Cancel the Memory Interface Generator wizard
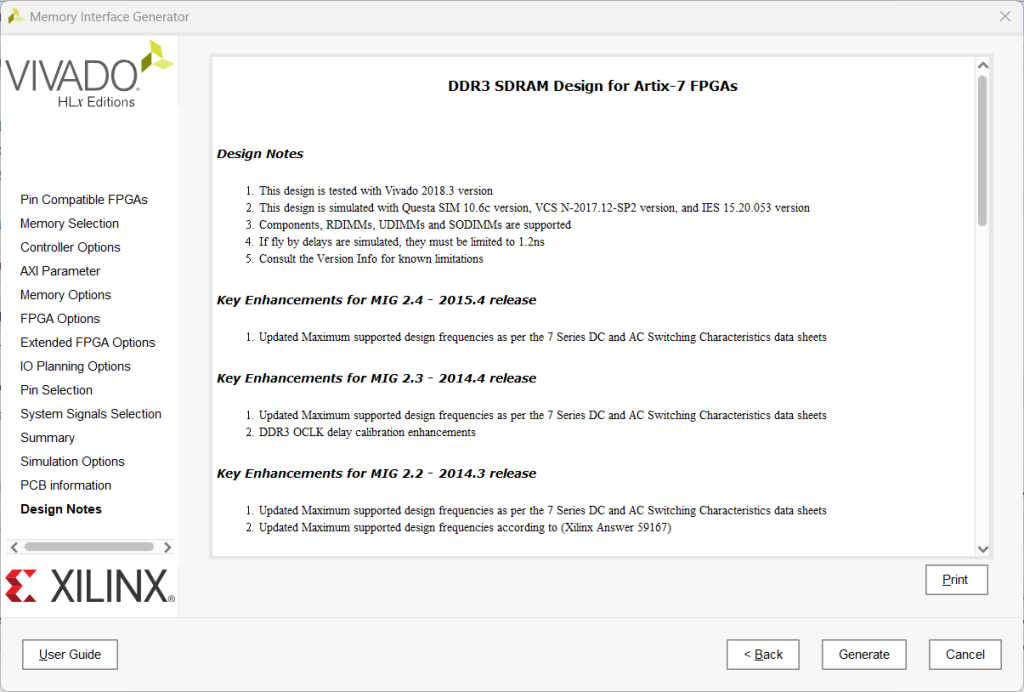The image size is (1024, 692). point(965,655)
